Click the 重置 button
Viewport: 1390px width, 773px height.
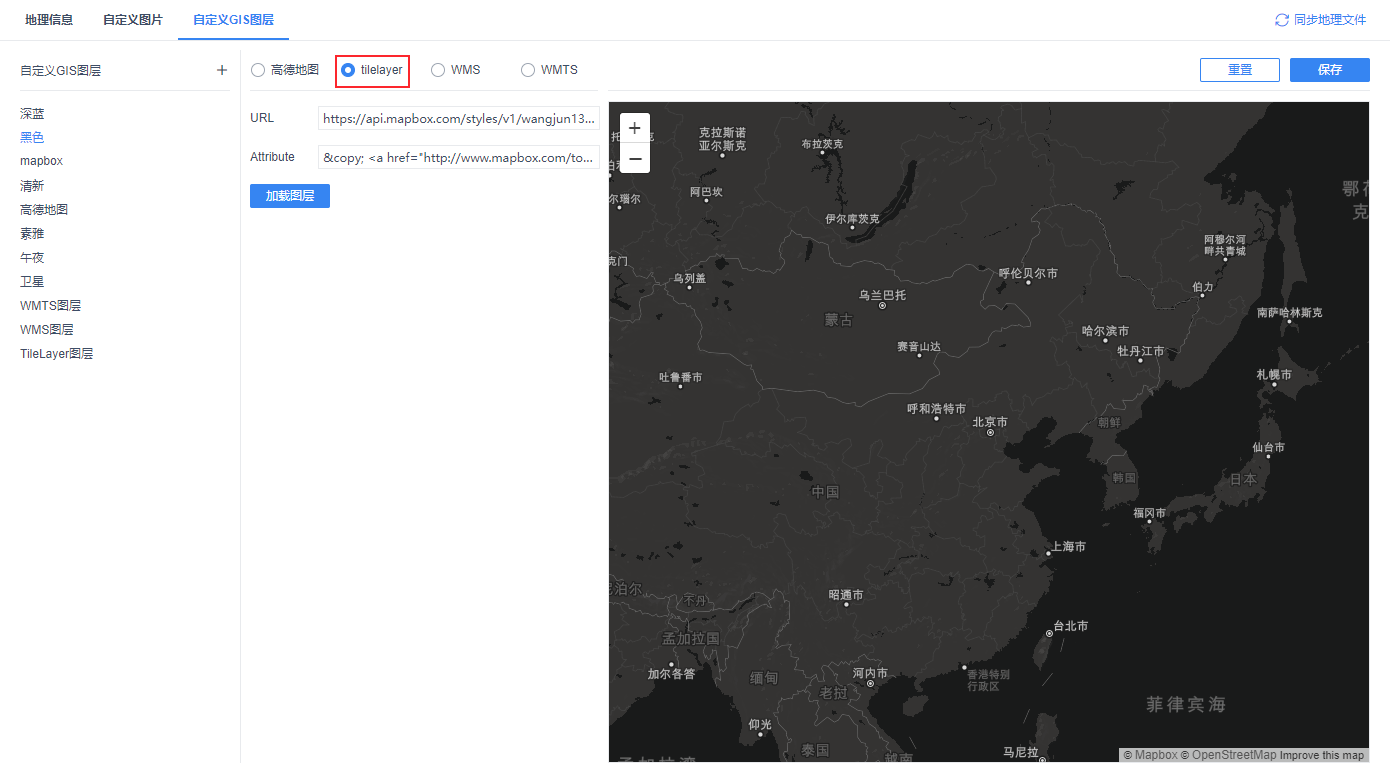click(1240, 70)
